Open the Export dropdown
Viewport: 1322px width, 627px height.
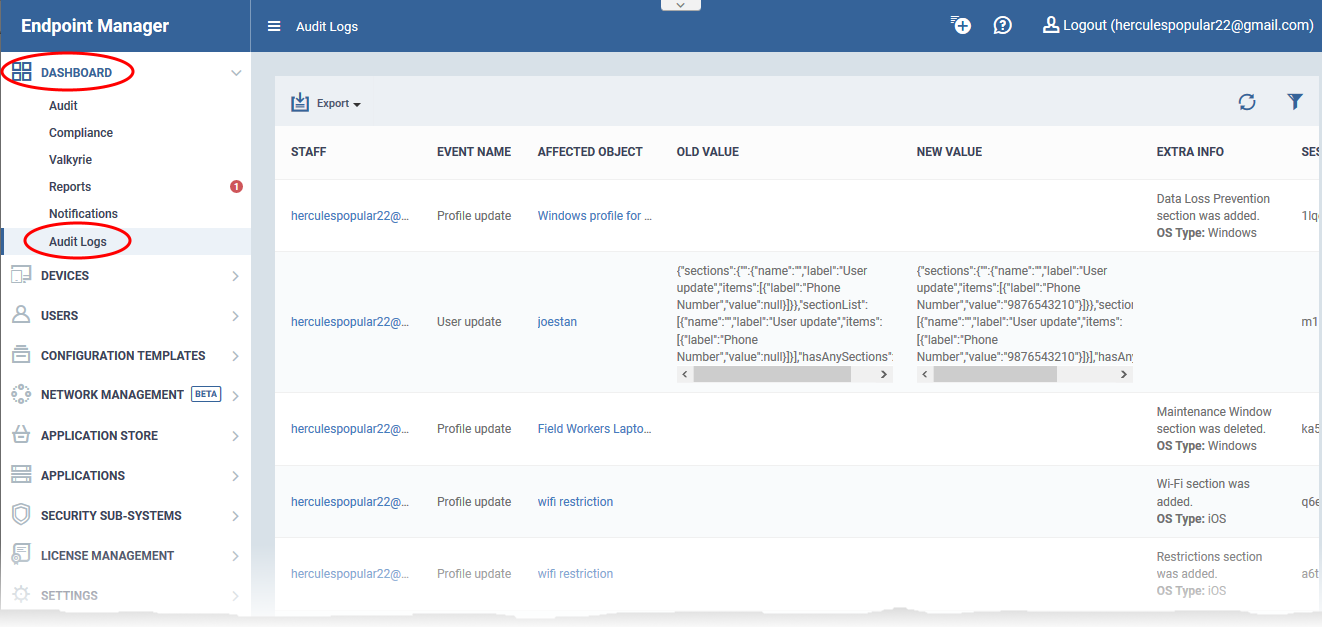click(327, 103)
